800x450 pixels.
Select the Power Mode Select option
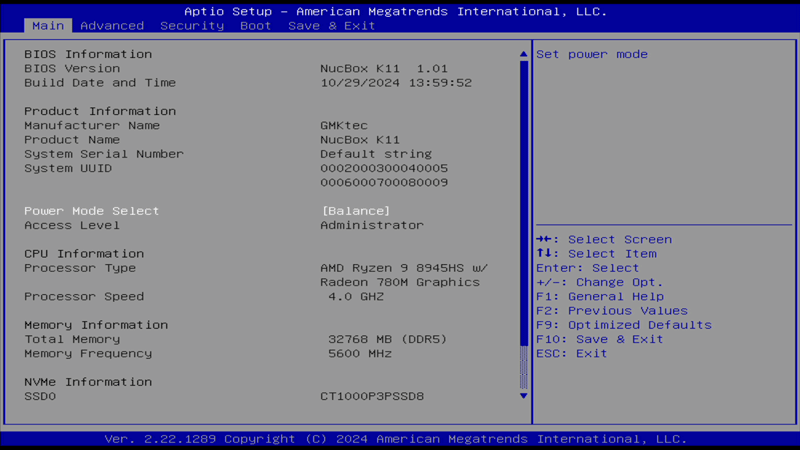[91, 211]
